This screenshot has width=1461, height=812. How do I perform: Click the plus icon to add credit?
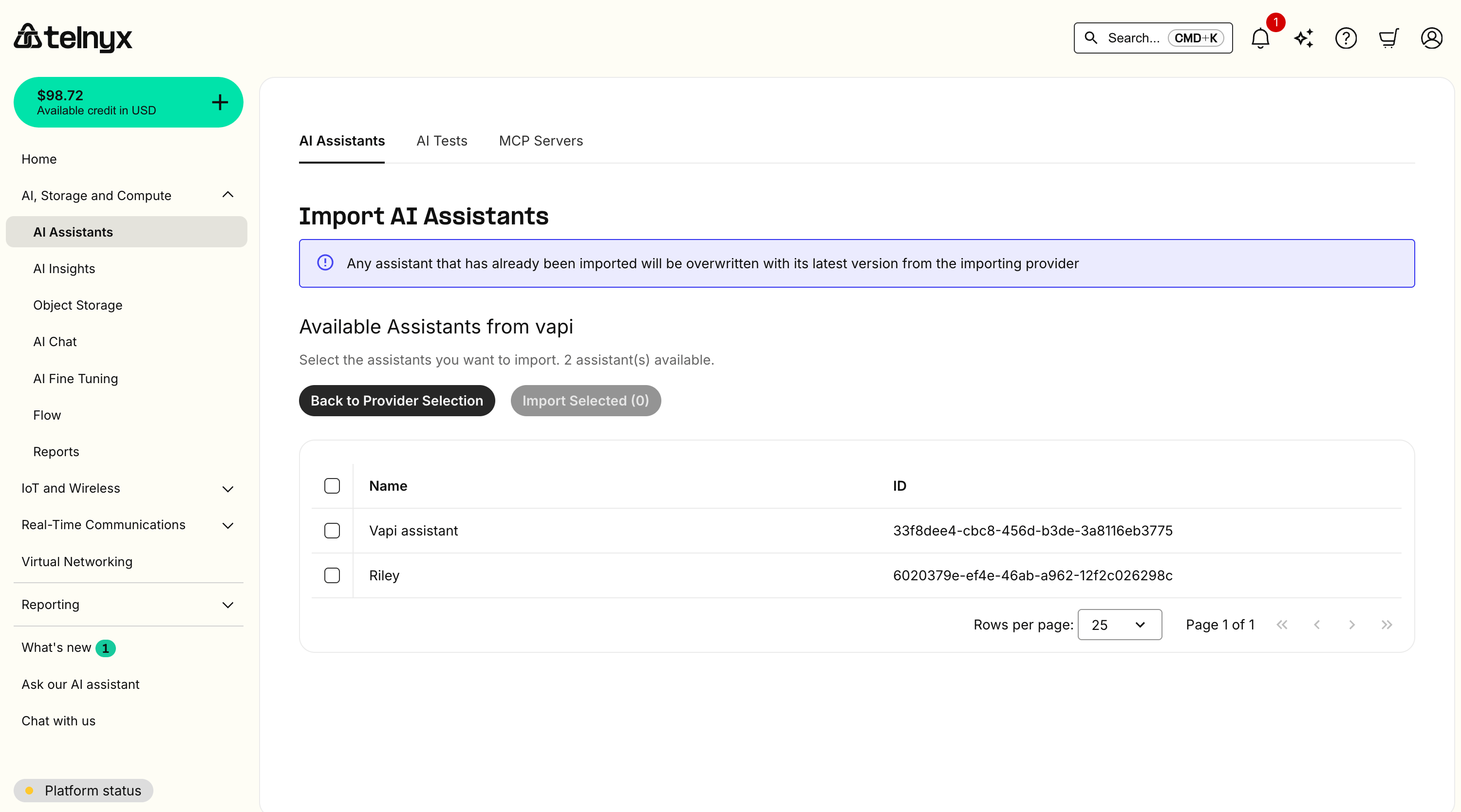(x=220, y=102)
